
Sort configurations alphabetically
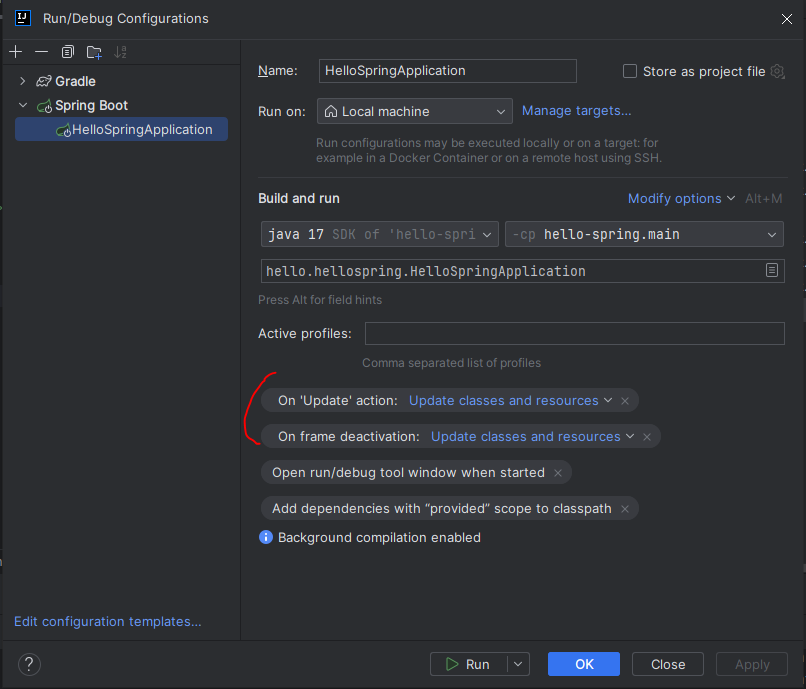tap(120, 52)
